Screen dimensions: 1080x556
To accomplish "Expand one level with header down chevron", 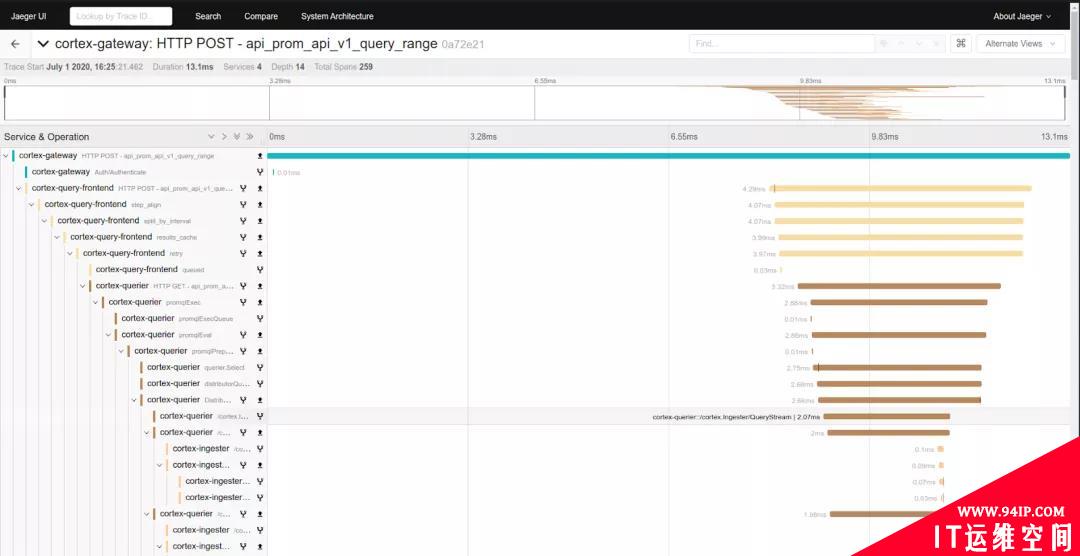I will 211,136.
